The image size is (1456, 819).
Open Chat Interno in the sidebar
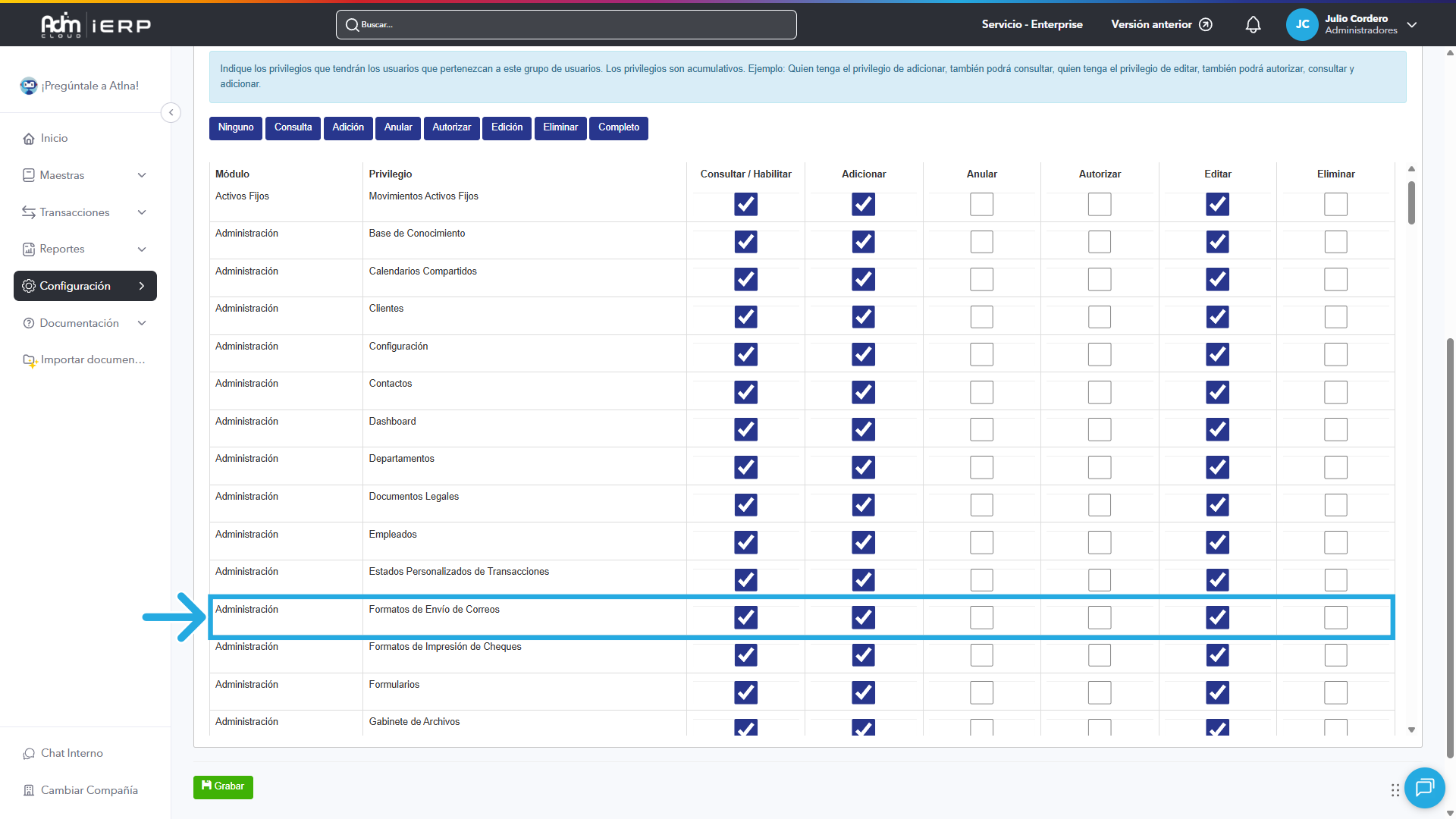(x=71, y=753)
